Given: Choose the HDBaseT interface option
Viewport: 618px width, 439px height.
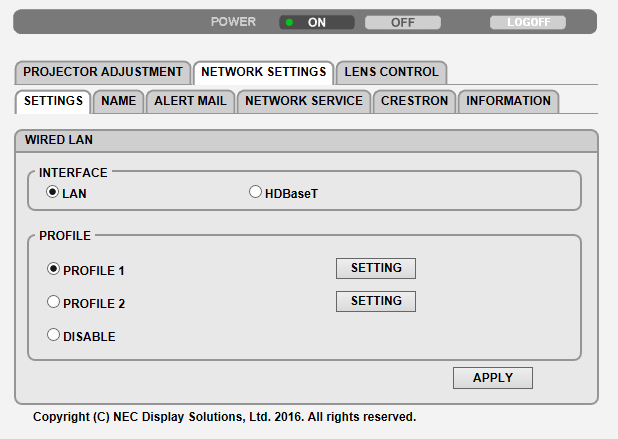Looking at the screenshot, I should 255,192.
